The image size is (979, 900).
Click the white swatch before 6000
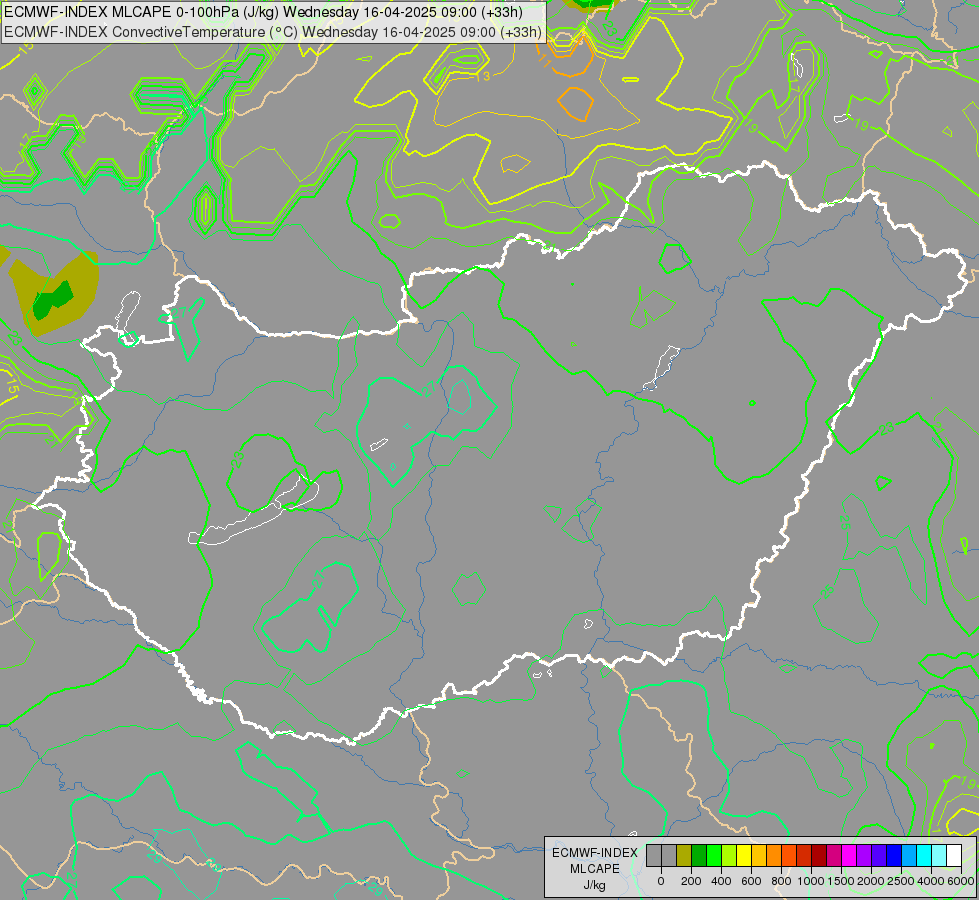[x=953, y=856]
